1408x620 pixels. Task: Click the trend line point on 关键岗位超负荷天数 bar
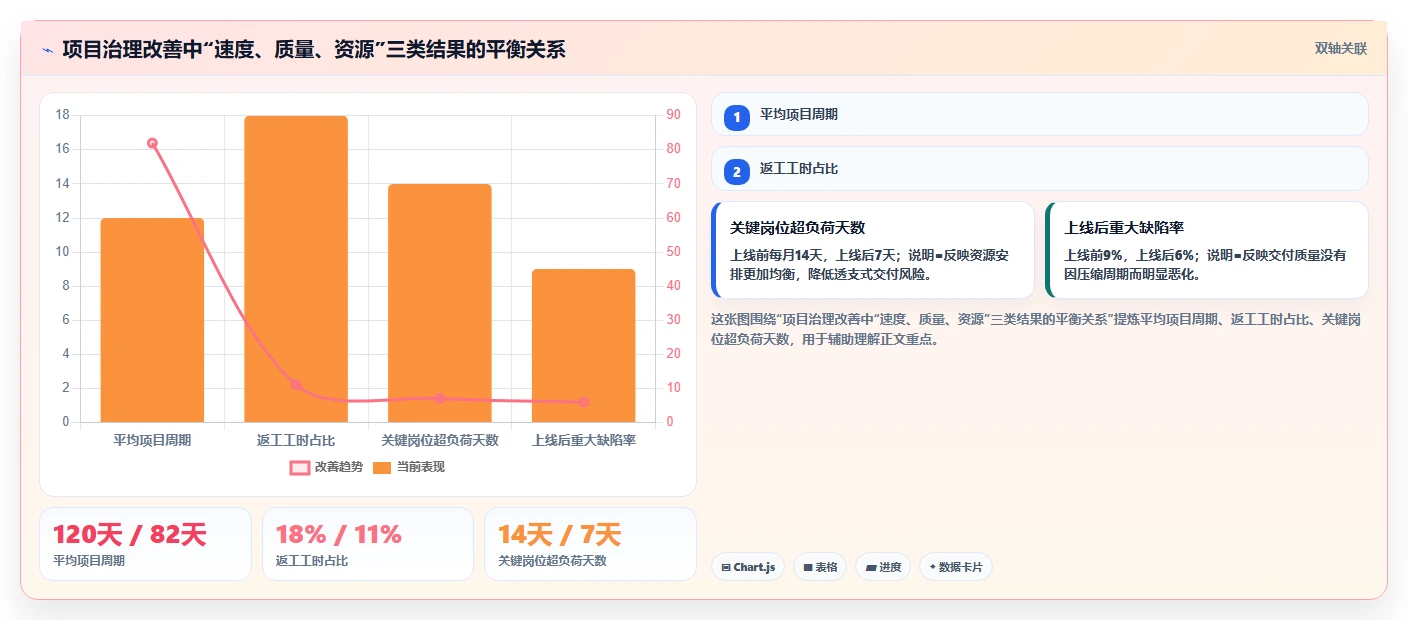(x=440, y=398)
